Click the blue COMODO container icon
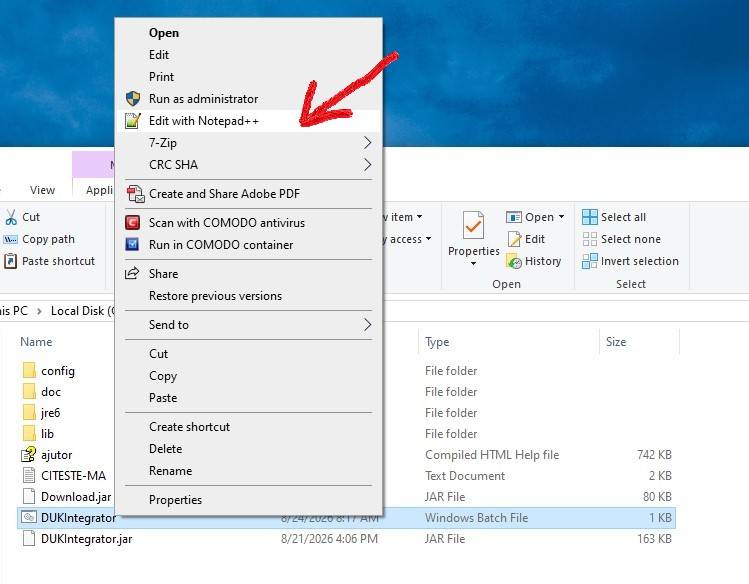 tap(132, 244)
